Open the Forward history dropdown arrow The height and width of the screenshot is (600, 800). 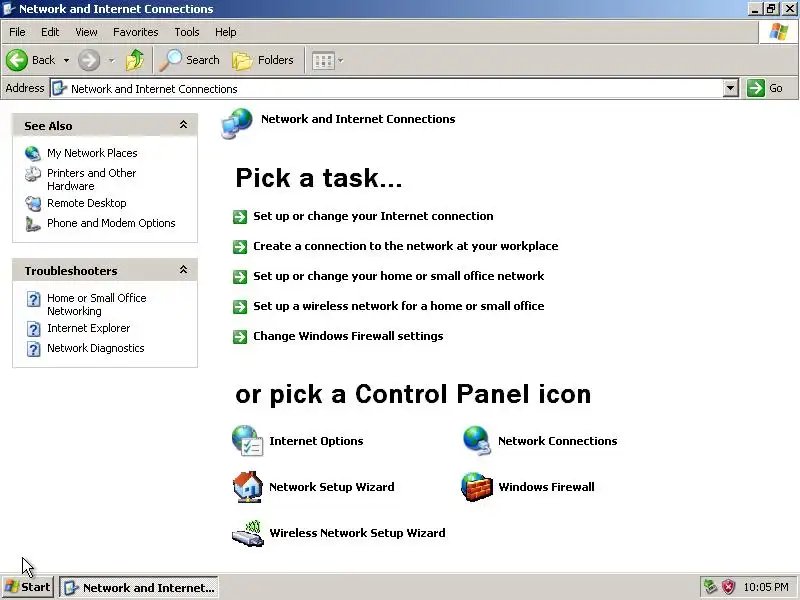112,61
